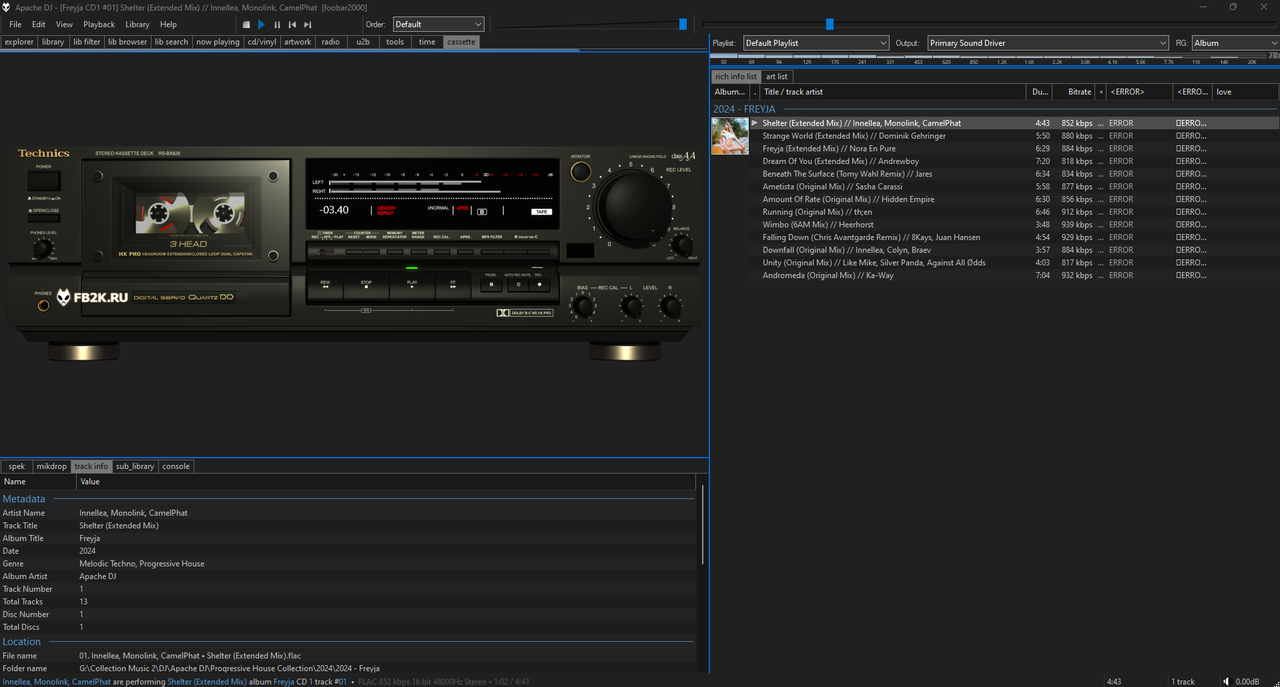Screen dimensions: 1280x687
Task: Click the BALANCE knob on the deck
Action: tap(681, 246)
